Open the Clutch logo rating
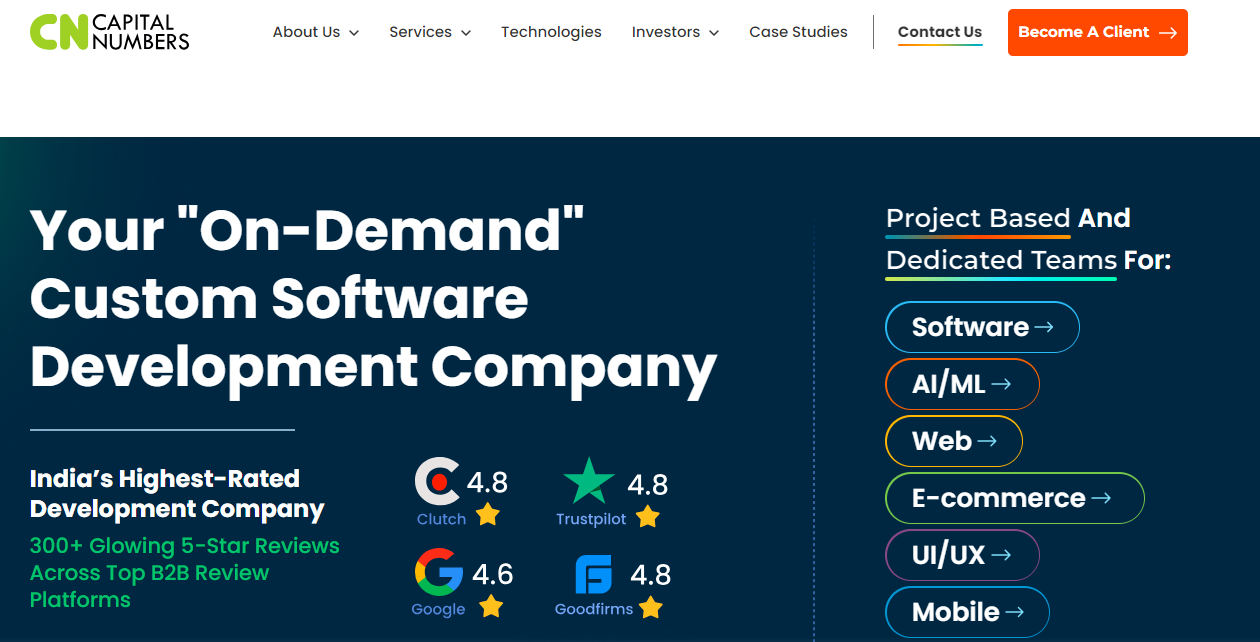This screenshot has width=1260, height=642. (438, 482)
